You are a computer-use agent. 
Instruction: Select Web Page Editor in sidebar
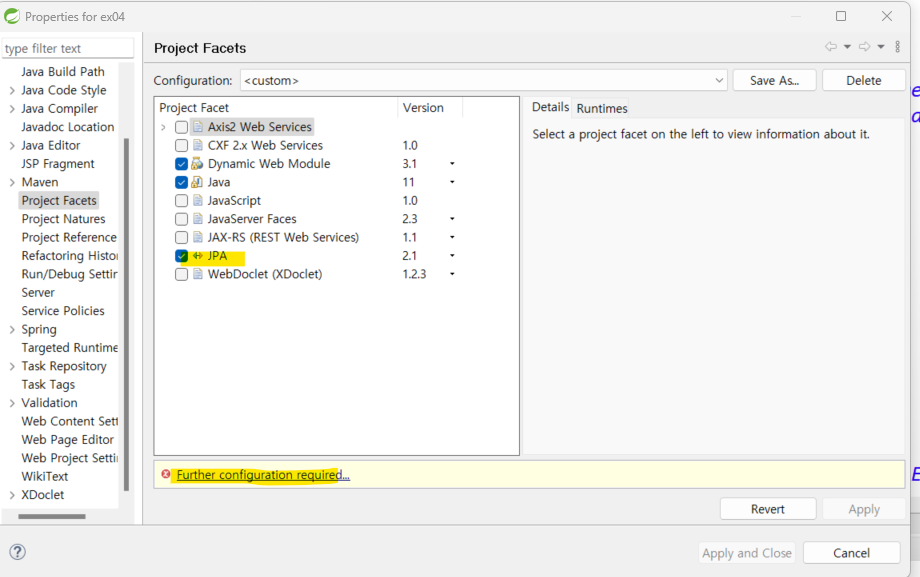pyautogui.click(x=67, y=440)
